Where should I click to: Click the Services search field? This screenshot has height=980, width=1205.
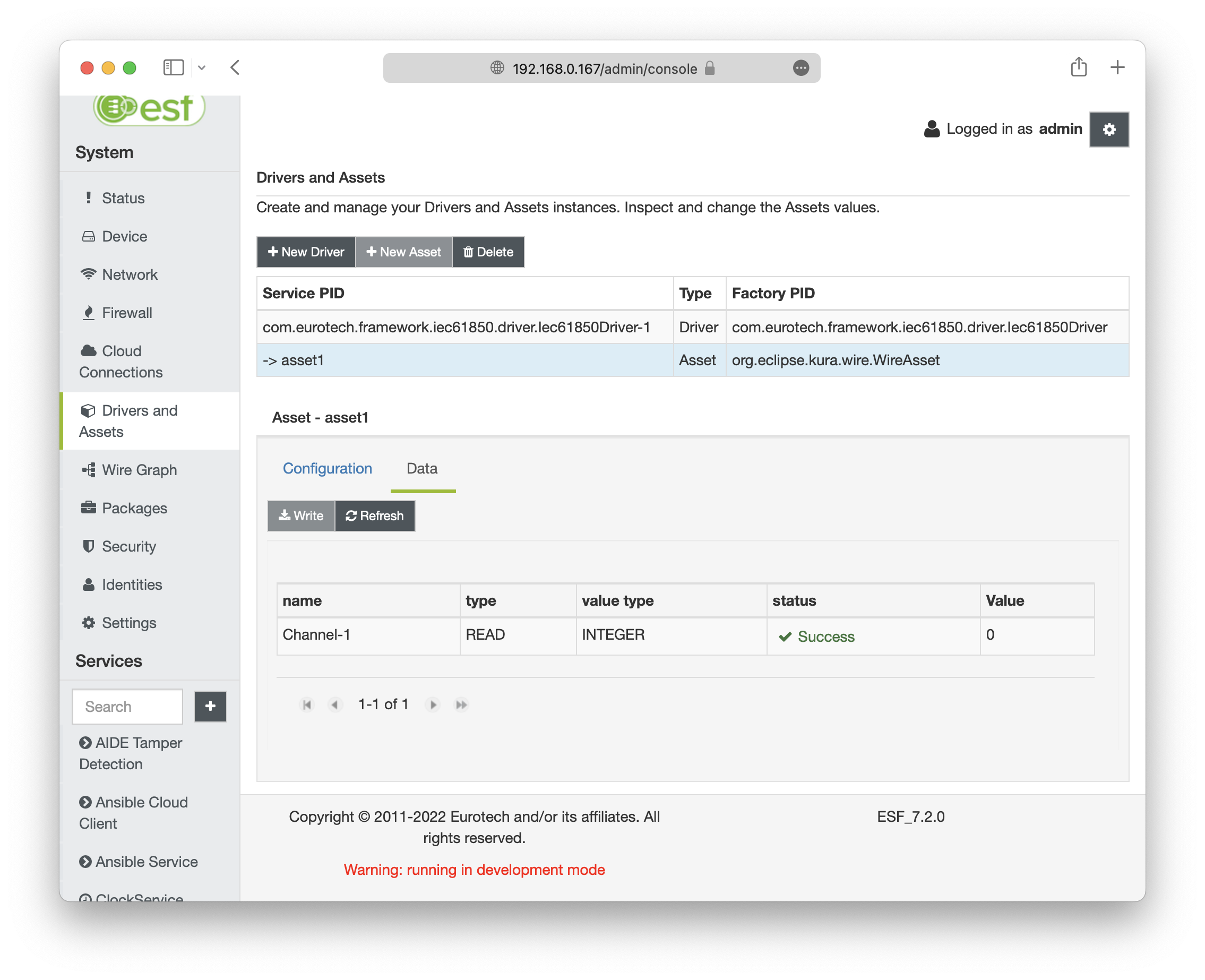click(127, 706)
